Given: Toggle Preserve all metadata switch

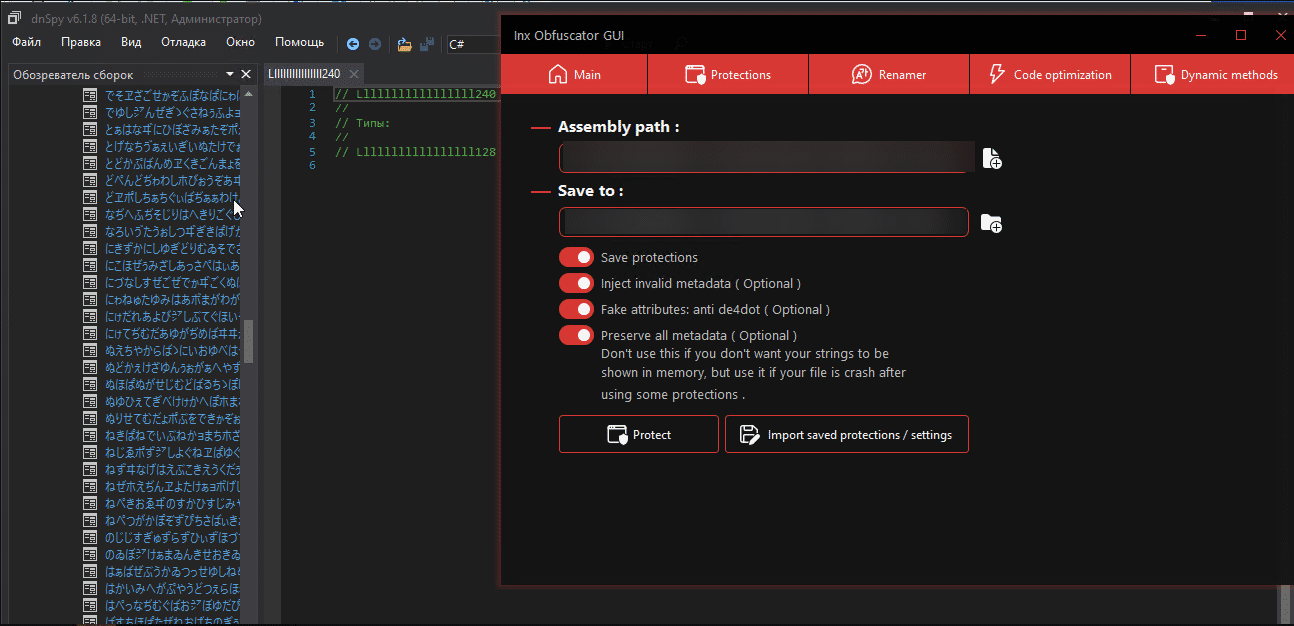Looking at the screenshot, I should tap(576, 336).
